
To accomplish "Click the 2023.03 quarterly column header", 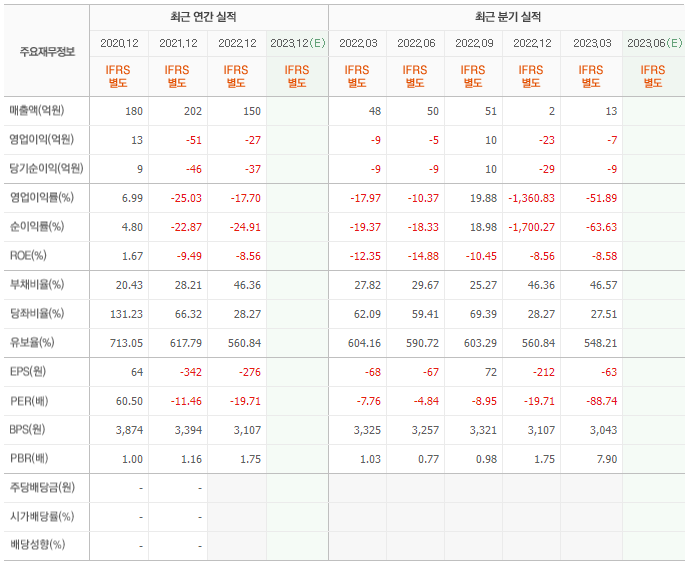I will click(x=592, y=43).
